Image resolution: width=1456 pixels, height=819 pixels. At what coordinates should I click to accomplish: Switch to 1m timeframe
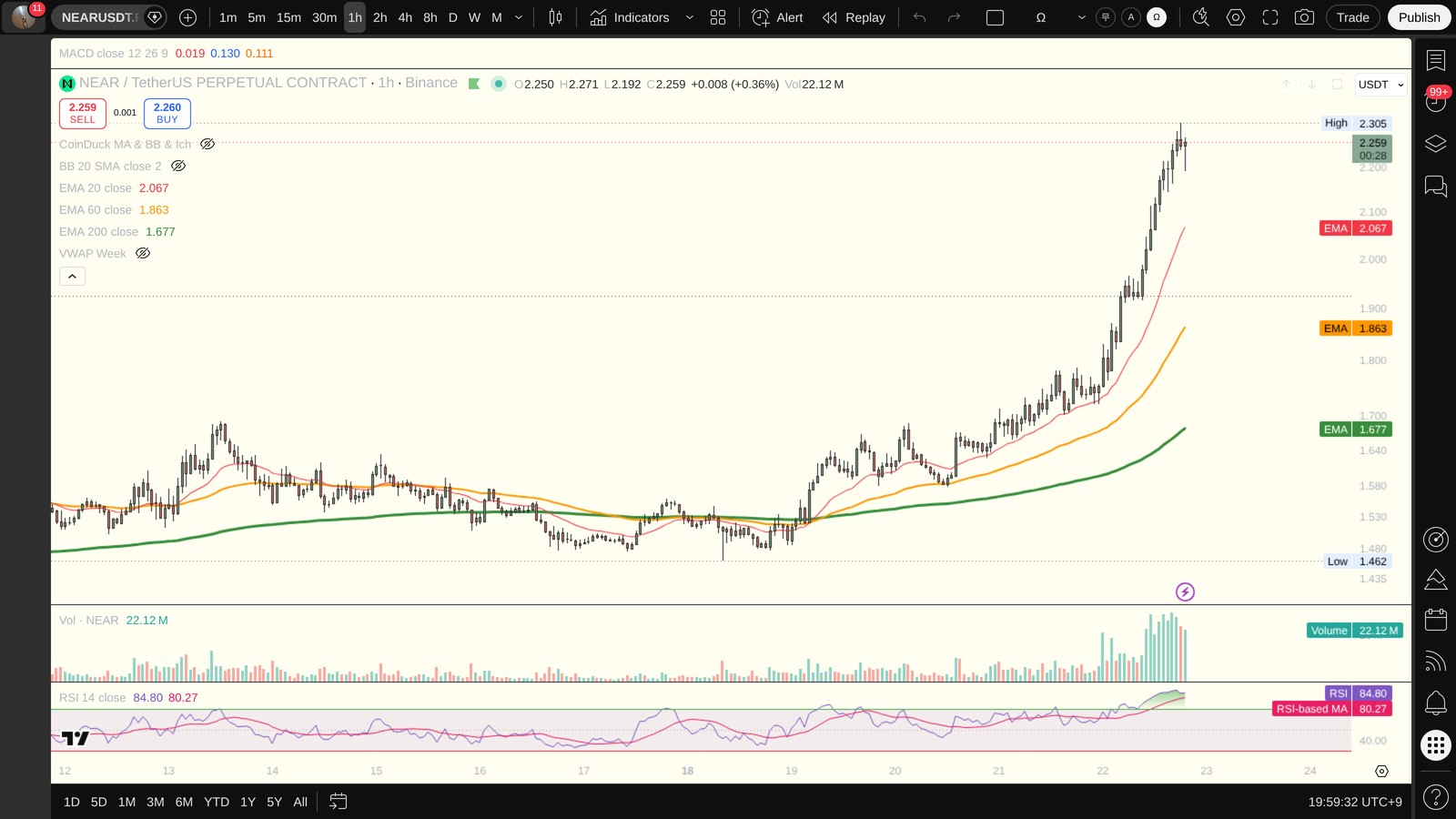[228, 17]
